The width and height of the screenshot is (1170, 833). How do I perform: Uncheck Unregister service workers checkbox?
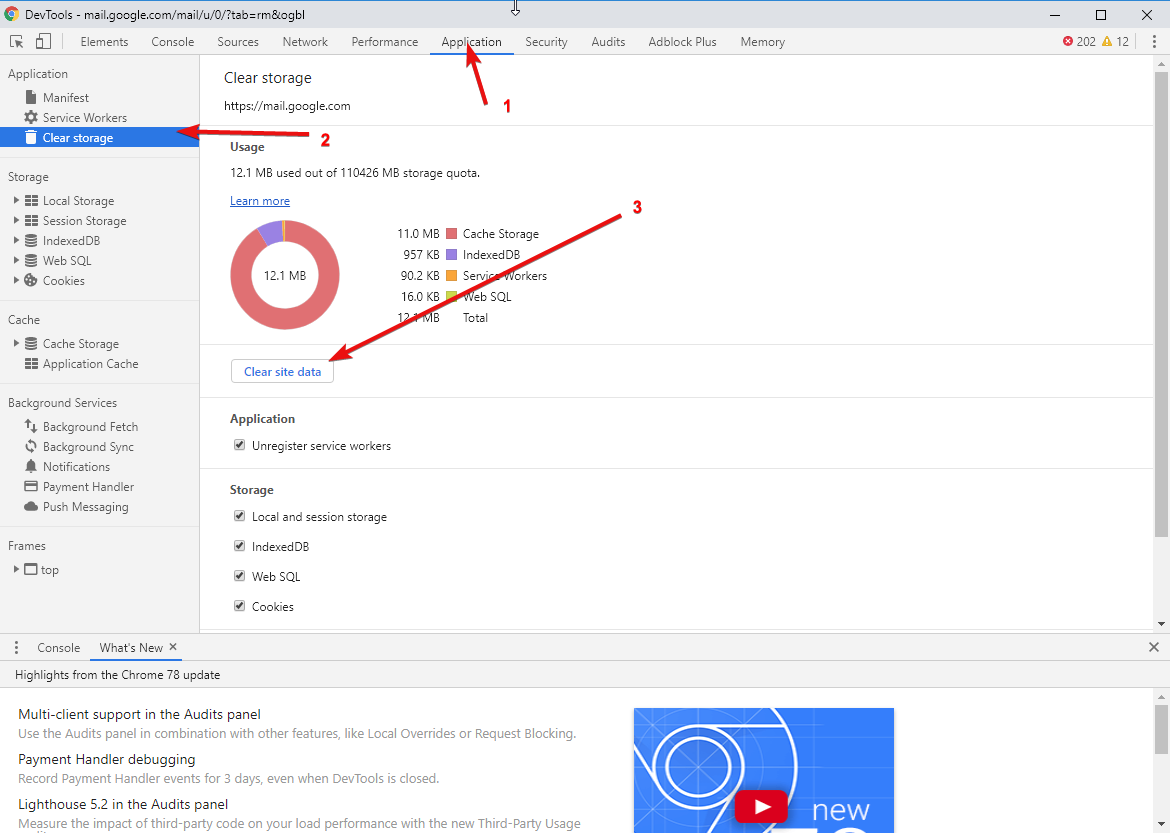coord(240,445)
